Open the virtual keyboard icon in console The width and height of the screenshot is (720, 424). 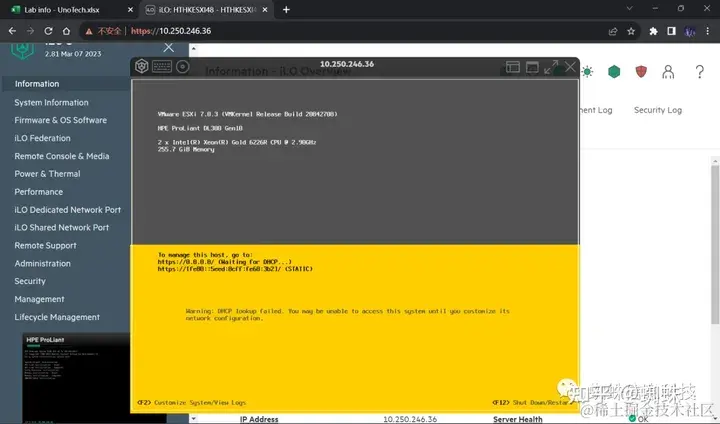162,67
